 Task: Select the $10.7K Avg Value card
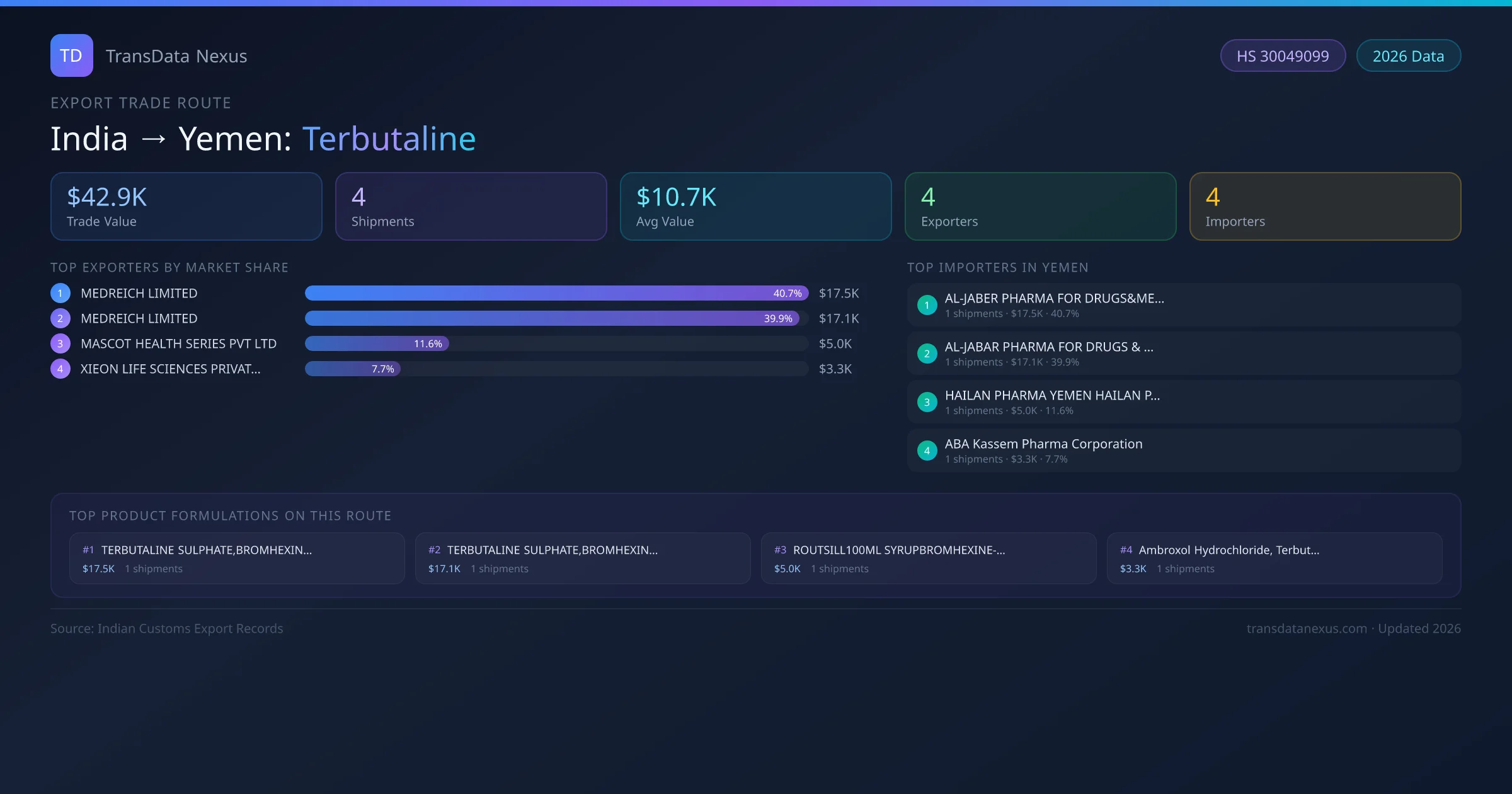(x=755, y=207)
